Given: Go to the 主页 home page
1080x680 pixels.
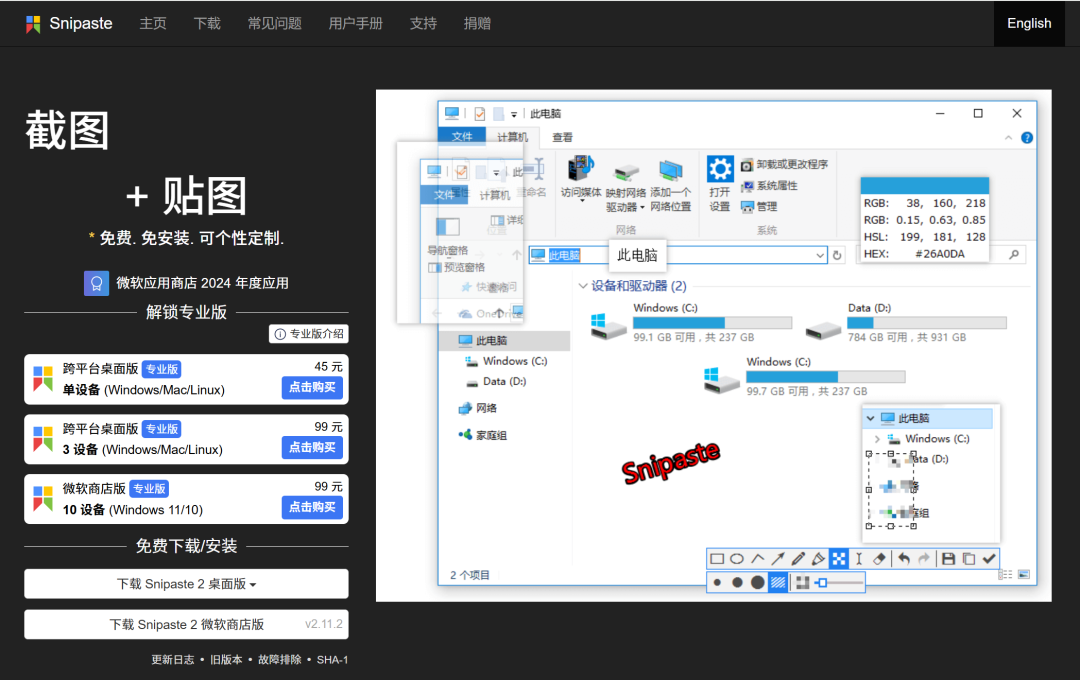Looking at the screenshot, I should tap(153, 23).
